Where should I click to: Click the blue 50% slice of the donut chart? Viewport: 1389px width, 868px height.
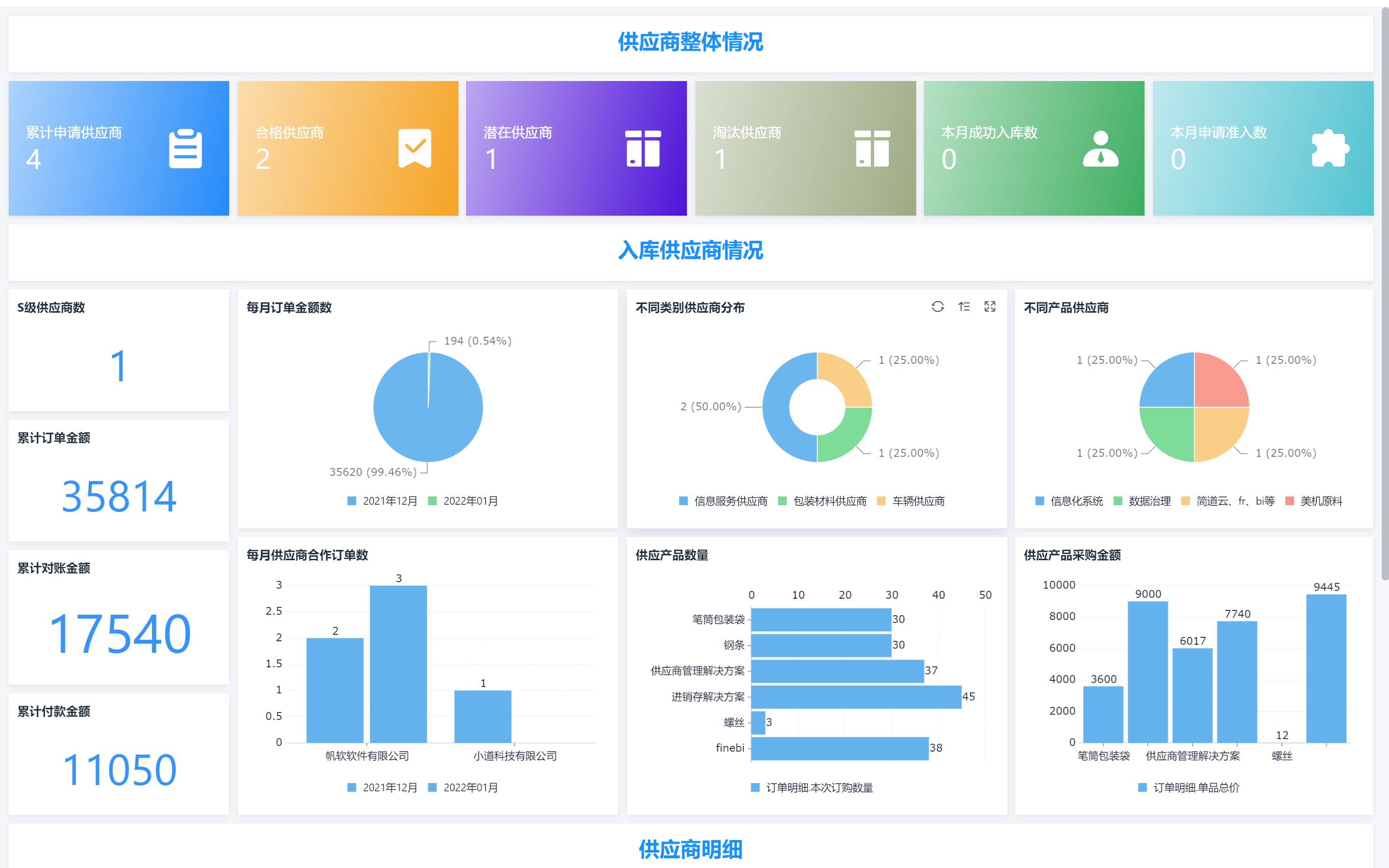coord(775,408)
